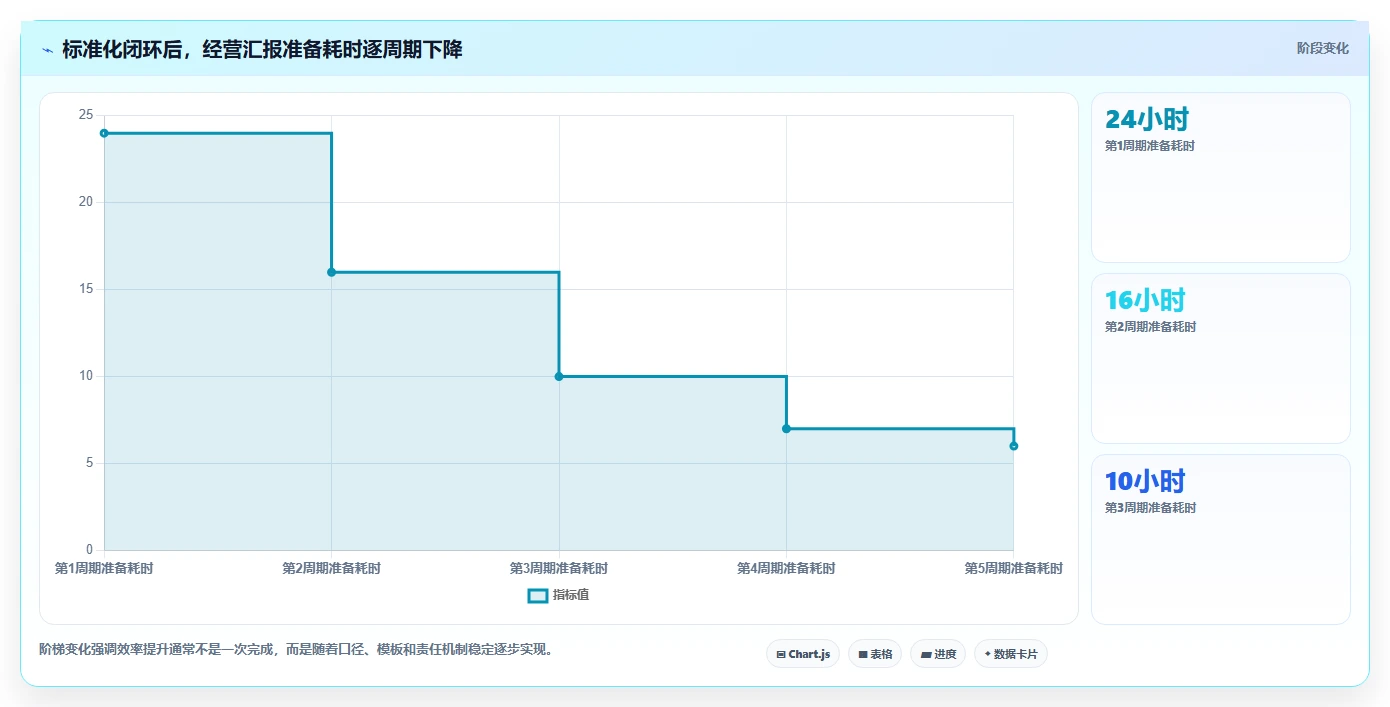Click x-axis label 第4周期准备耗时
The image size is (1390, 707).
click(786, 568)
